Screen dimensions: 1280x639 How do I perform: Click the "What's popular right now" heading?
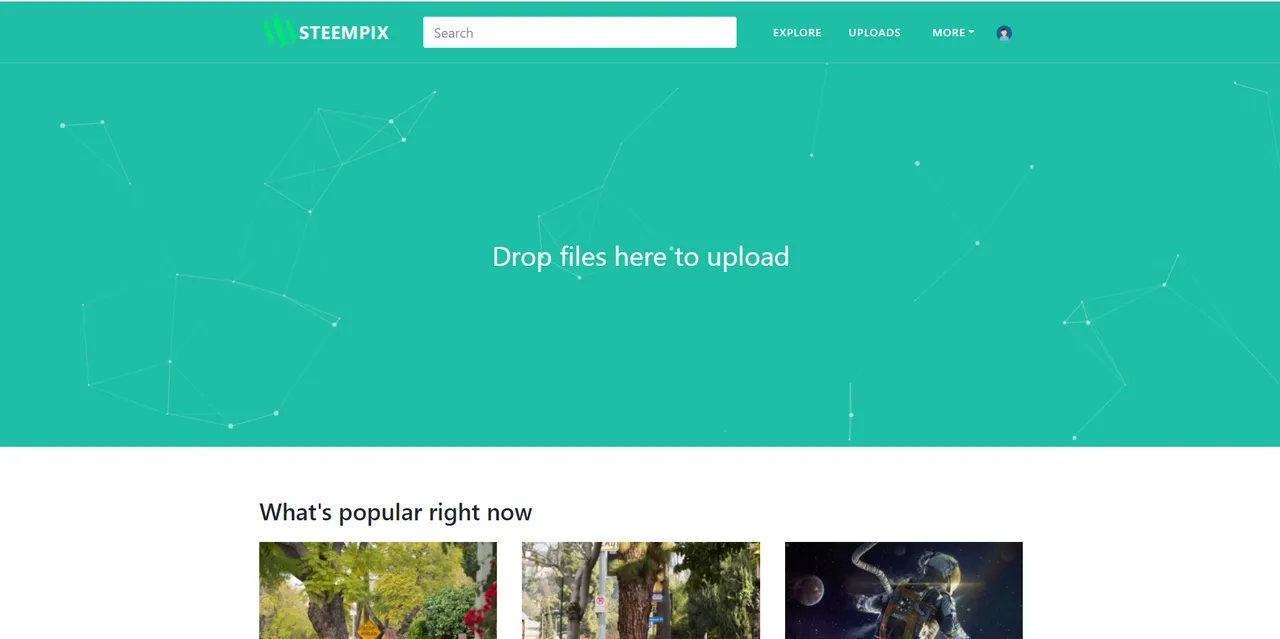pos(396,512)
